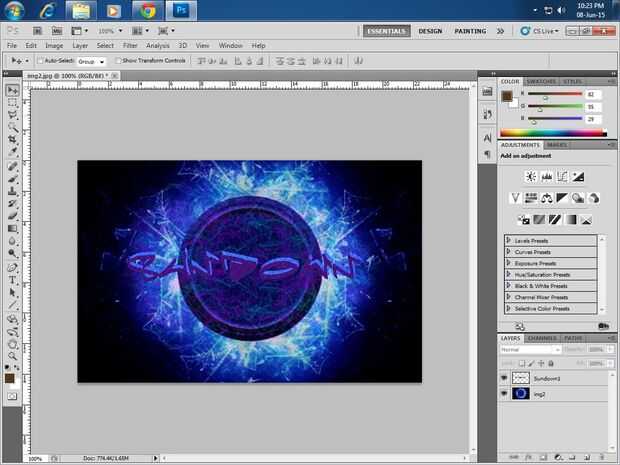
Task: Select the Magic Wand tool
Action: (x=13, y=127)
